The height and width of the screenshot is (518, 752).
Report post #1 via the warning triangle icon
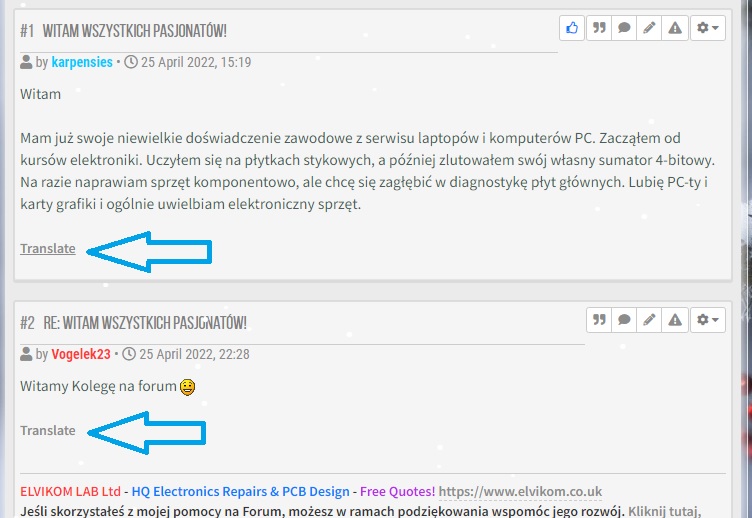point(675,28)
